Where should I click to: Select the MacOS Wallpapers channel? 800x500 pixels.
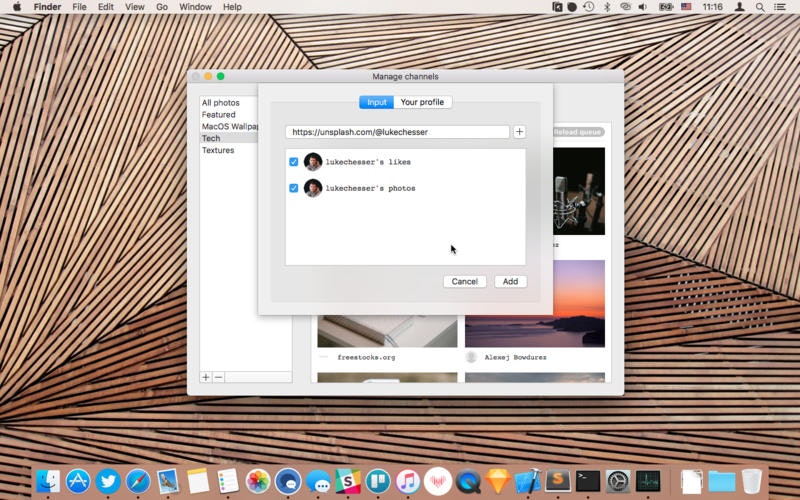229,126
